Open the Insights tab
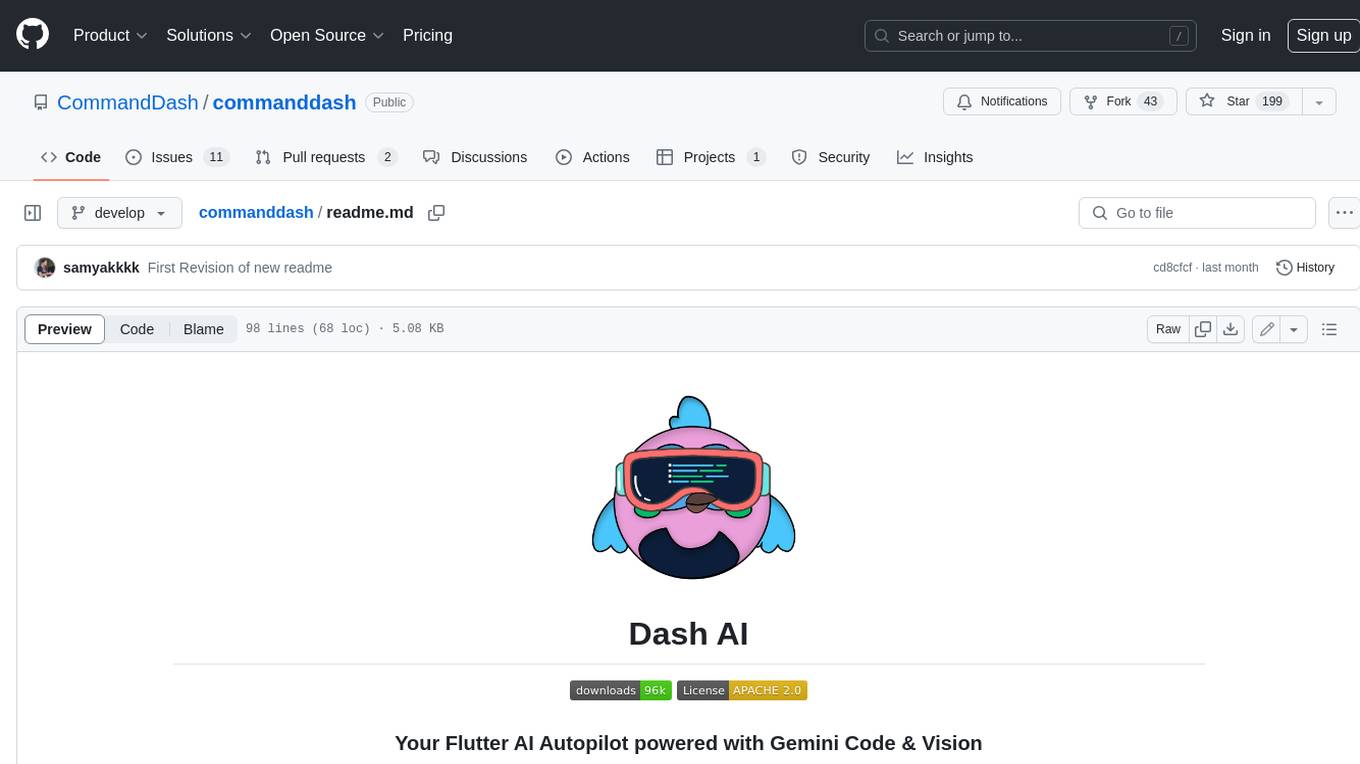 point(935,157)
